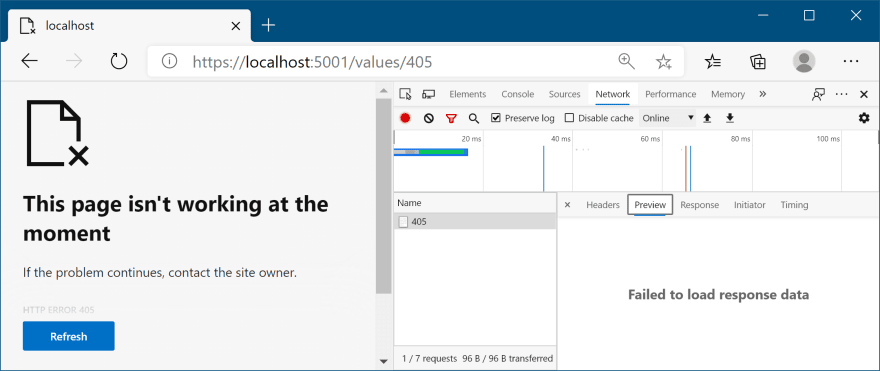Open a new tab with the plus button

[x=269, y=25]
